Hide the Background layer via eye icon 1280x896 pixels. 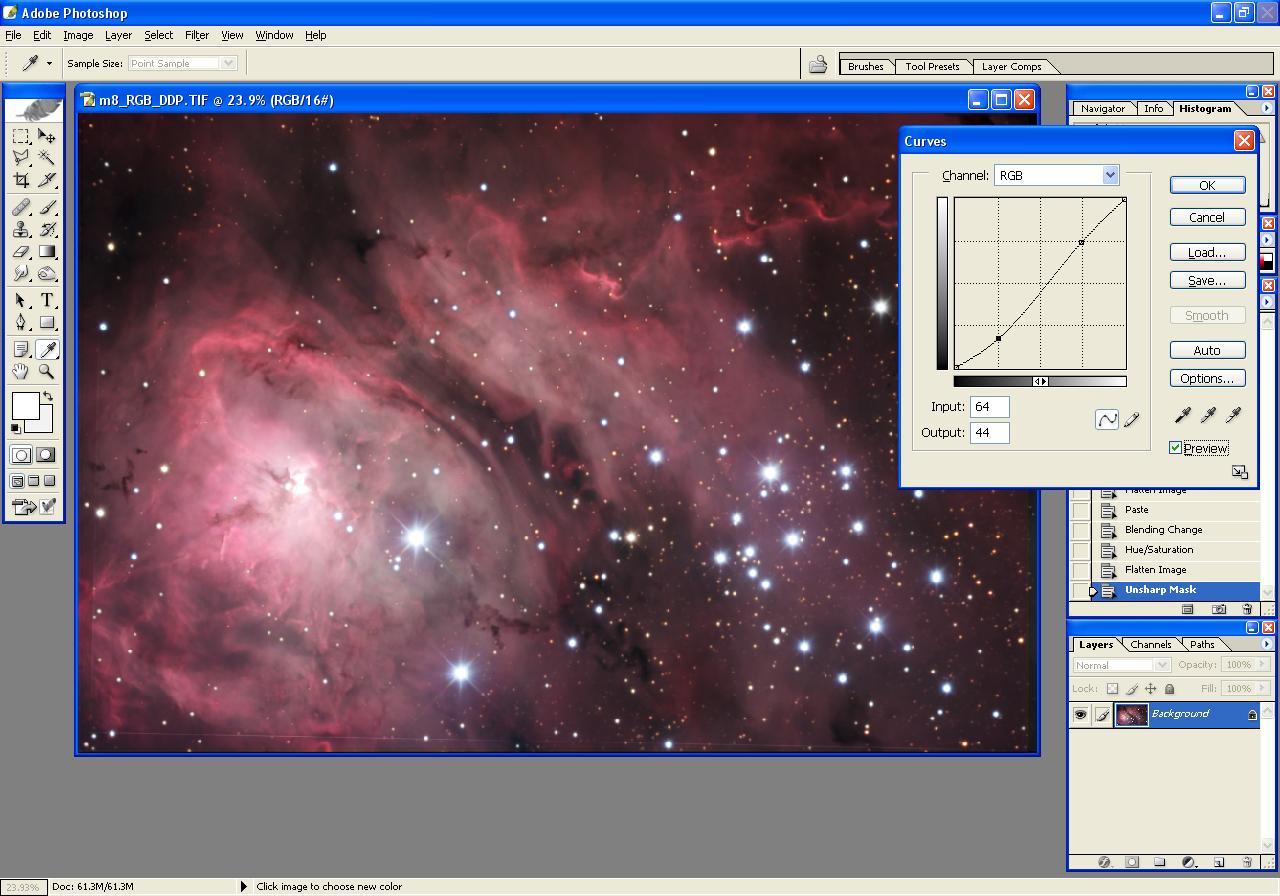pos(1080,714)
